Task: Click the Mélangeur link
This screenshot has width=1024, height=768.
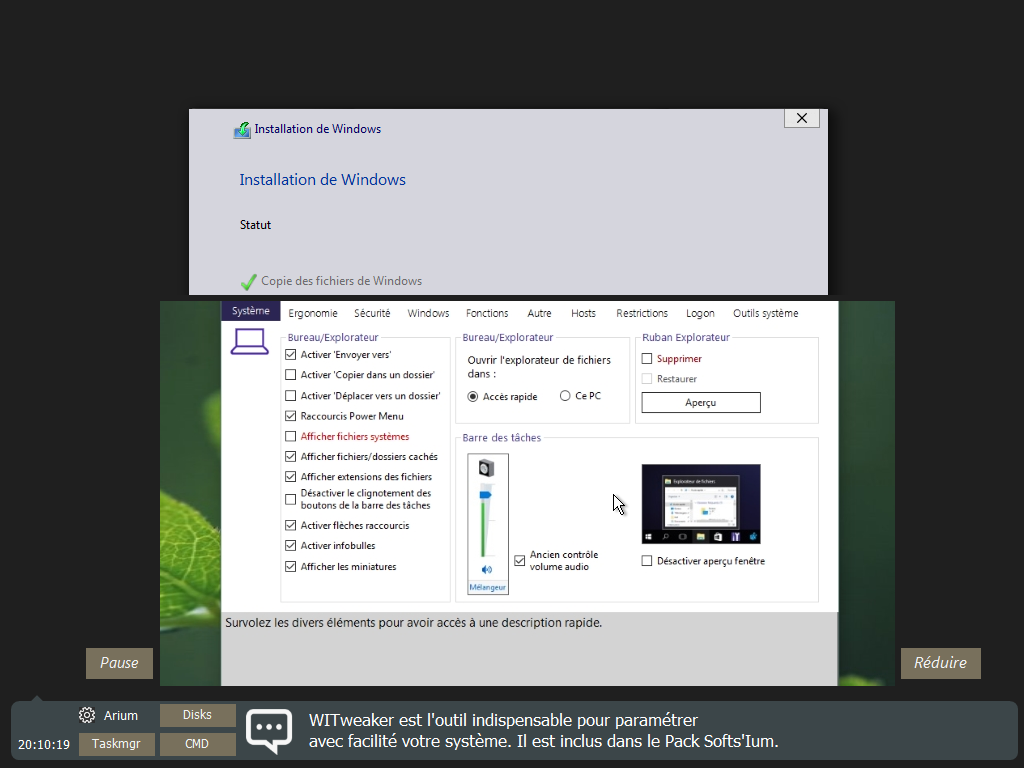Action: click(x=487, y=587)
